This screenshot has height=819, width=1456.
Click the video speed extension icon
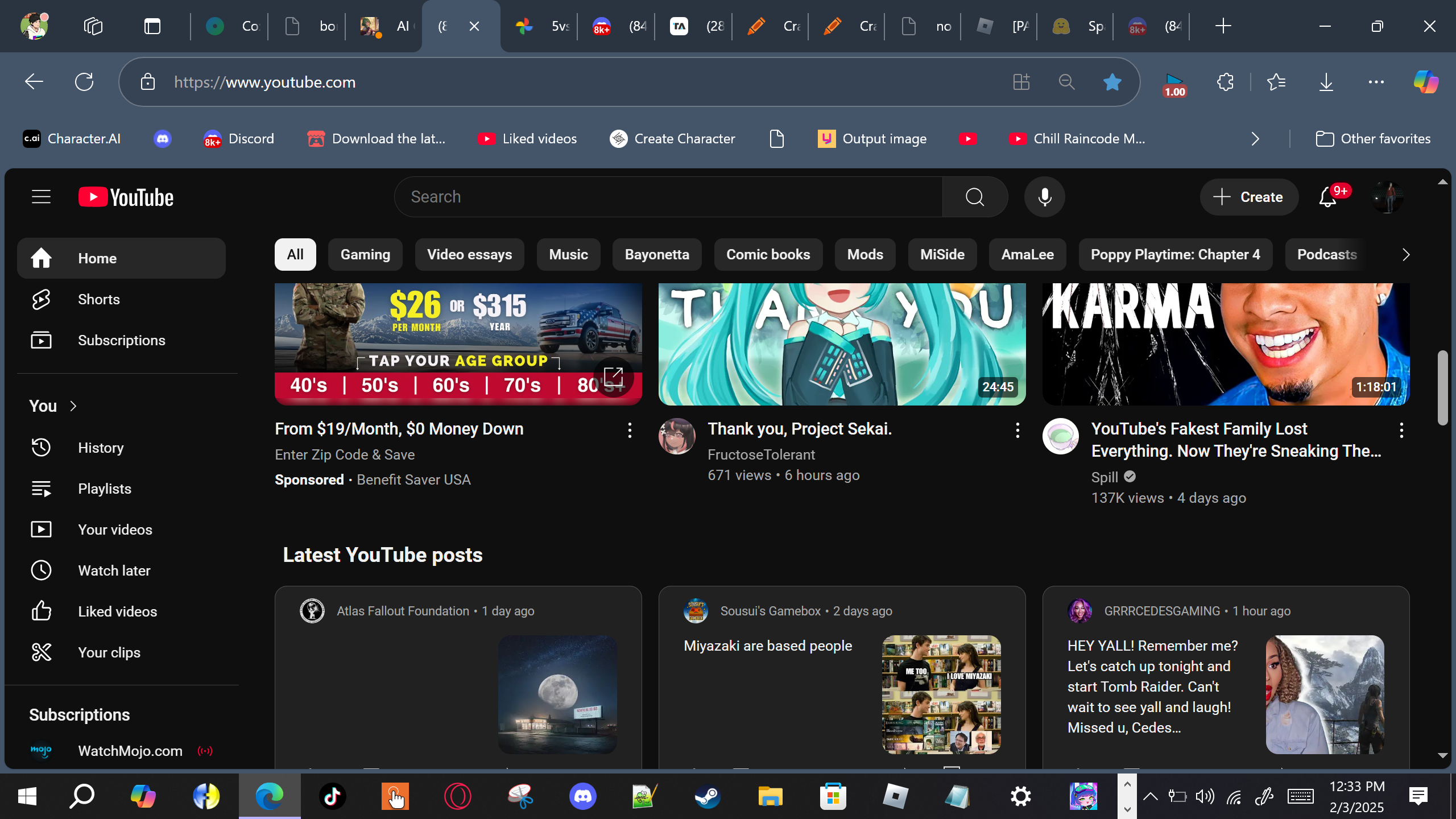click(1174, 84)
